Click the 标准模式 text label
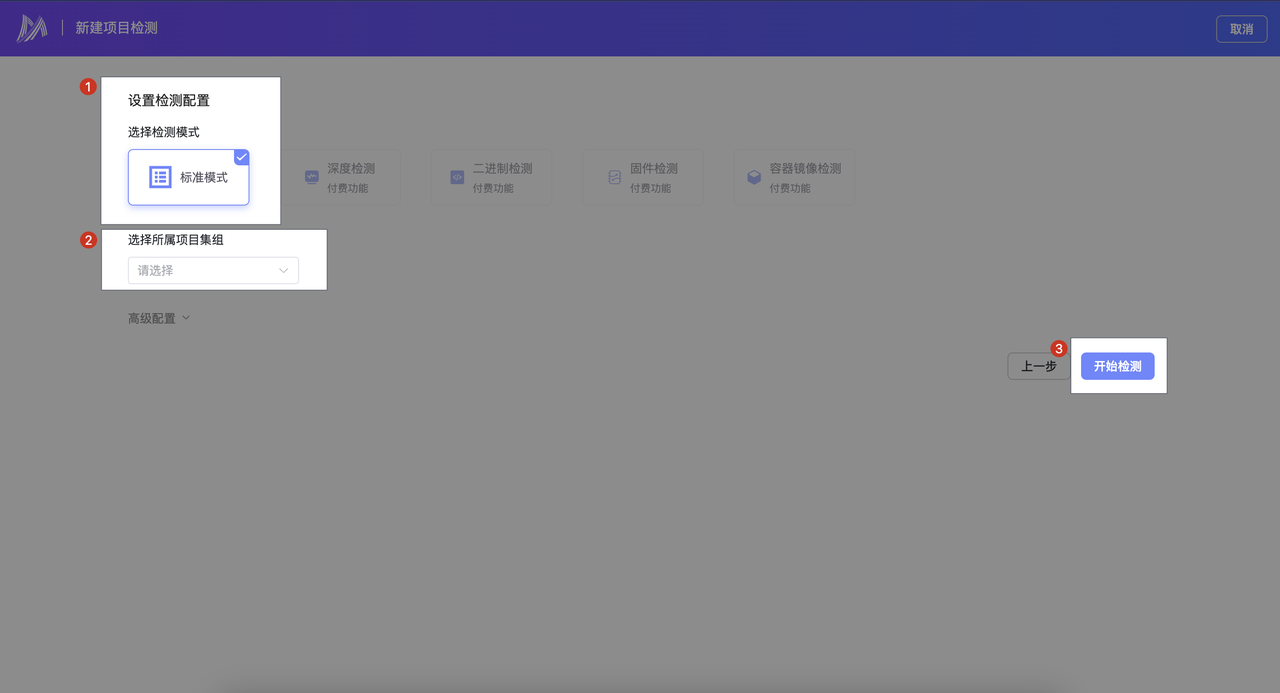This screenshot has height=693, width=1280. click(x=204, y=177)
